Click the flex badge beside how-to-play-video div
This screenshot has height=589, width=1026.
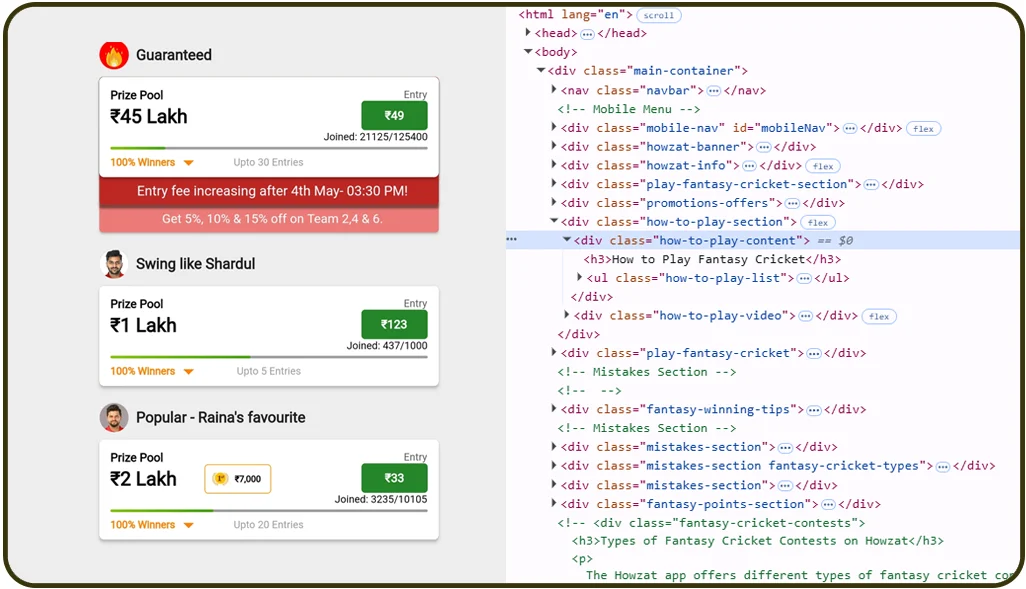click(878, 316)
